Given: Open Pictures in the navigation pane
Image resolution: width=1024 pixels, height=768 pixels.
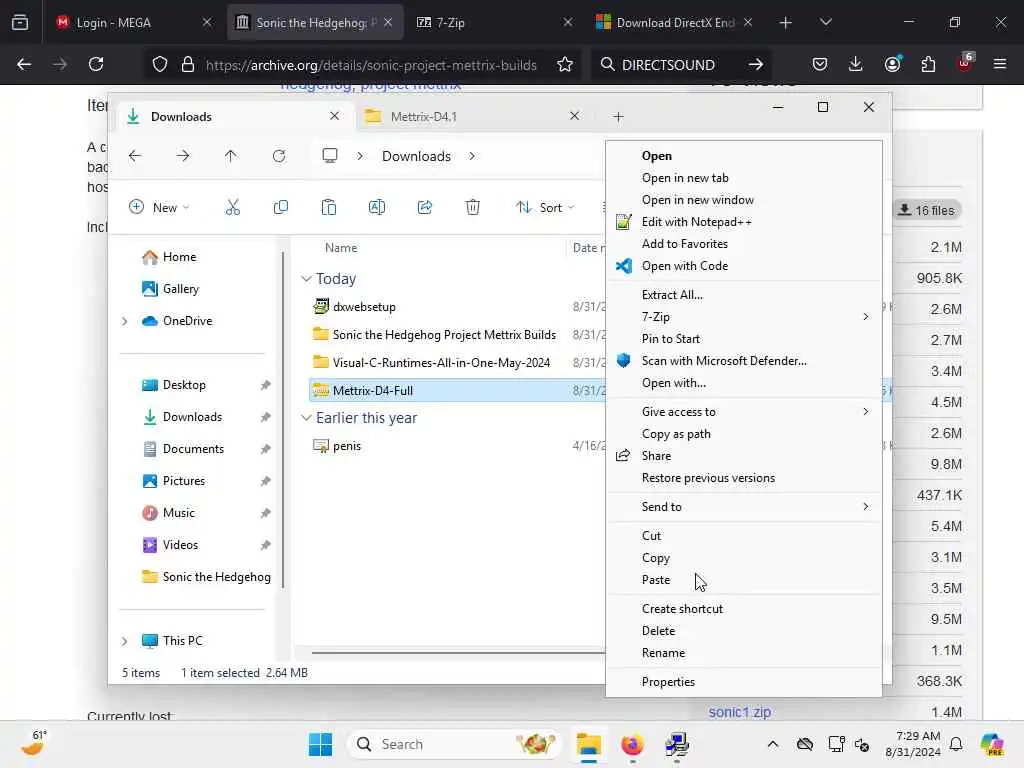Looking at the screenshot, I should pos(184,481).
